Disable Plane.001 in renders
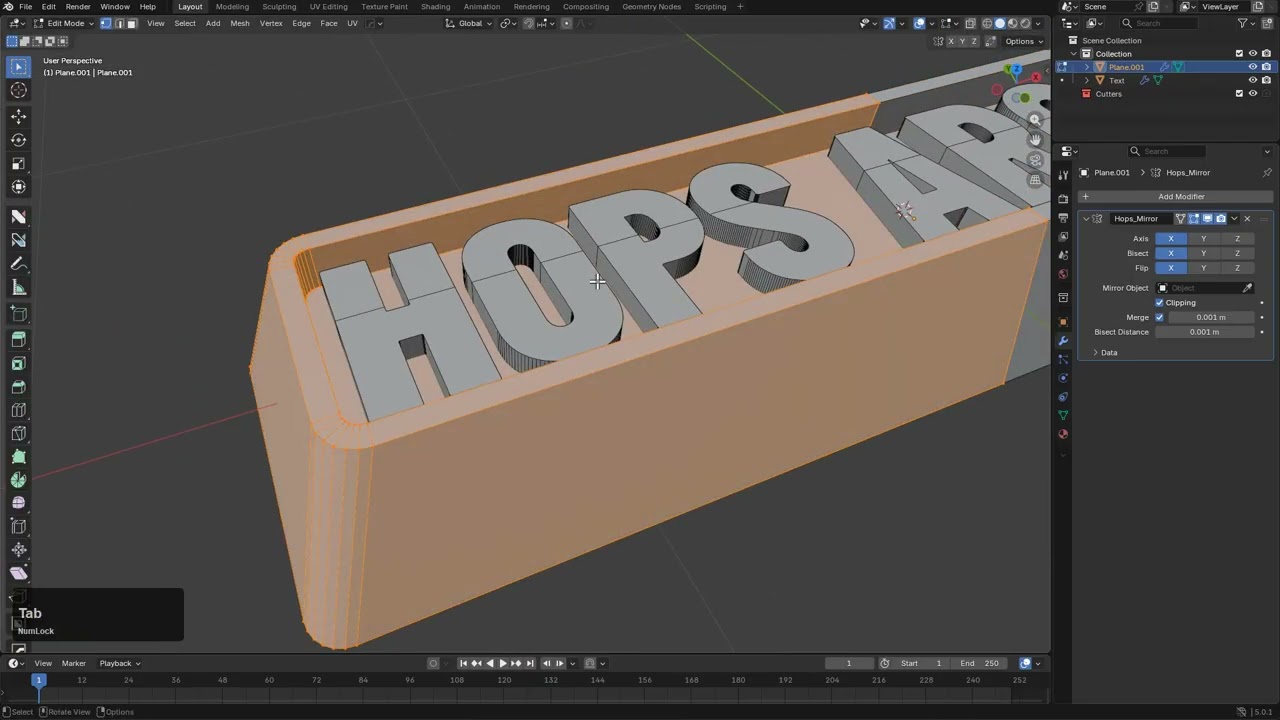The height and width of the screenshot is (720, 1280). click(x=1266, y=67)
